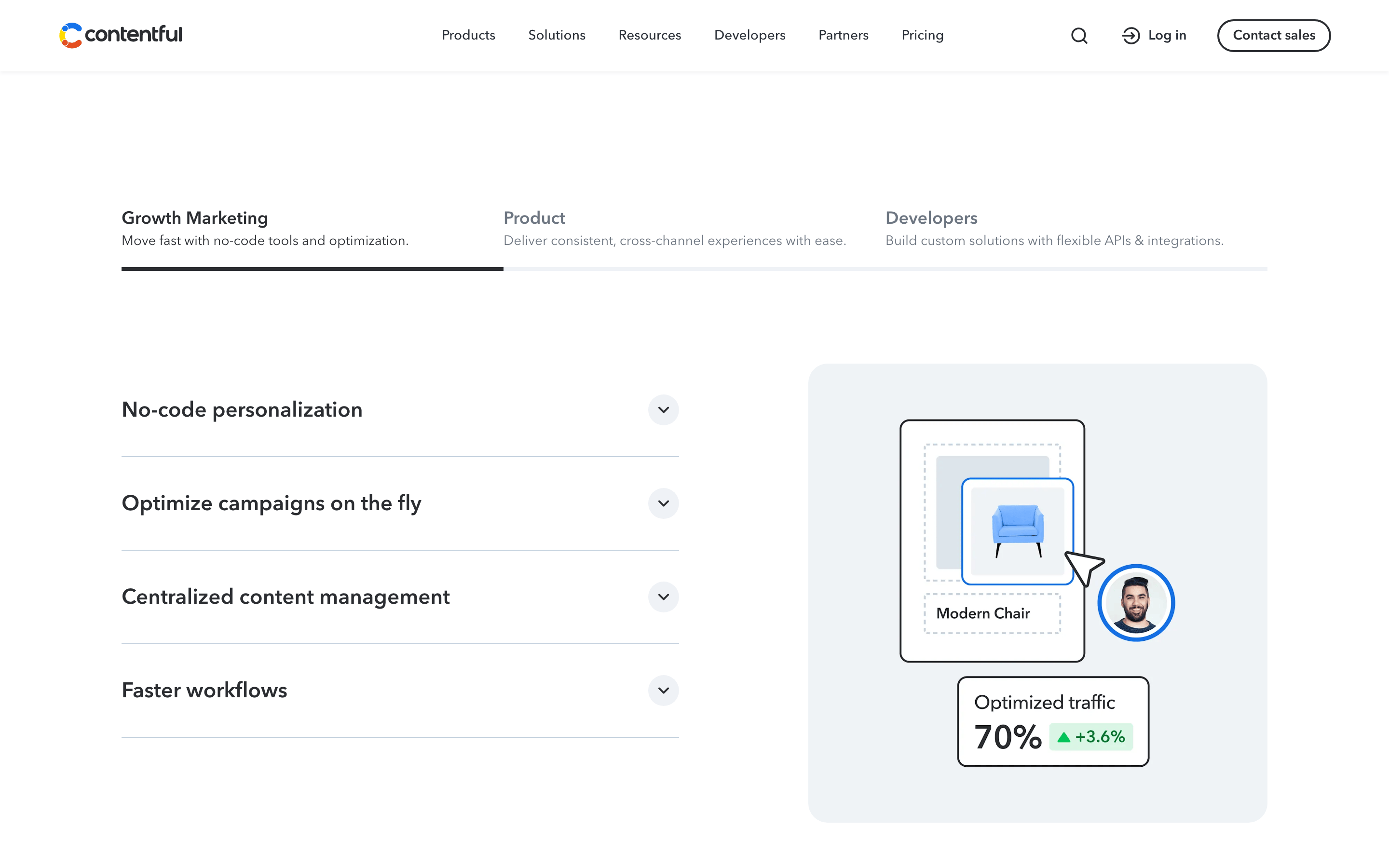This screenshot has height=868, width=1389.
Task: Click the Optimize campaigns on the fly heading
Action: [272, 504]
